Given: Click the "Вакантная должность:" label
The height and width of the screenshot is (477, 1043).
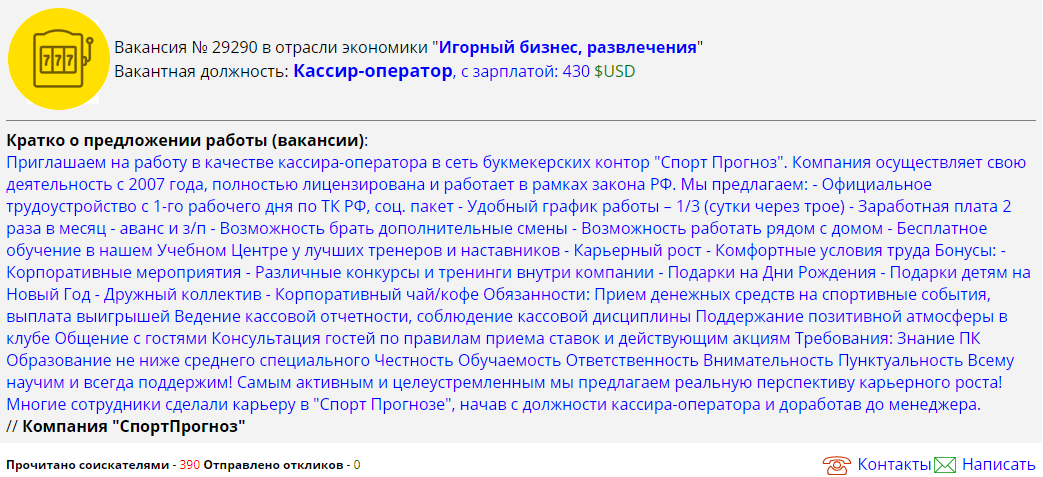Looking at the screenshot, I should (x=202, y=71).
